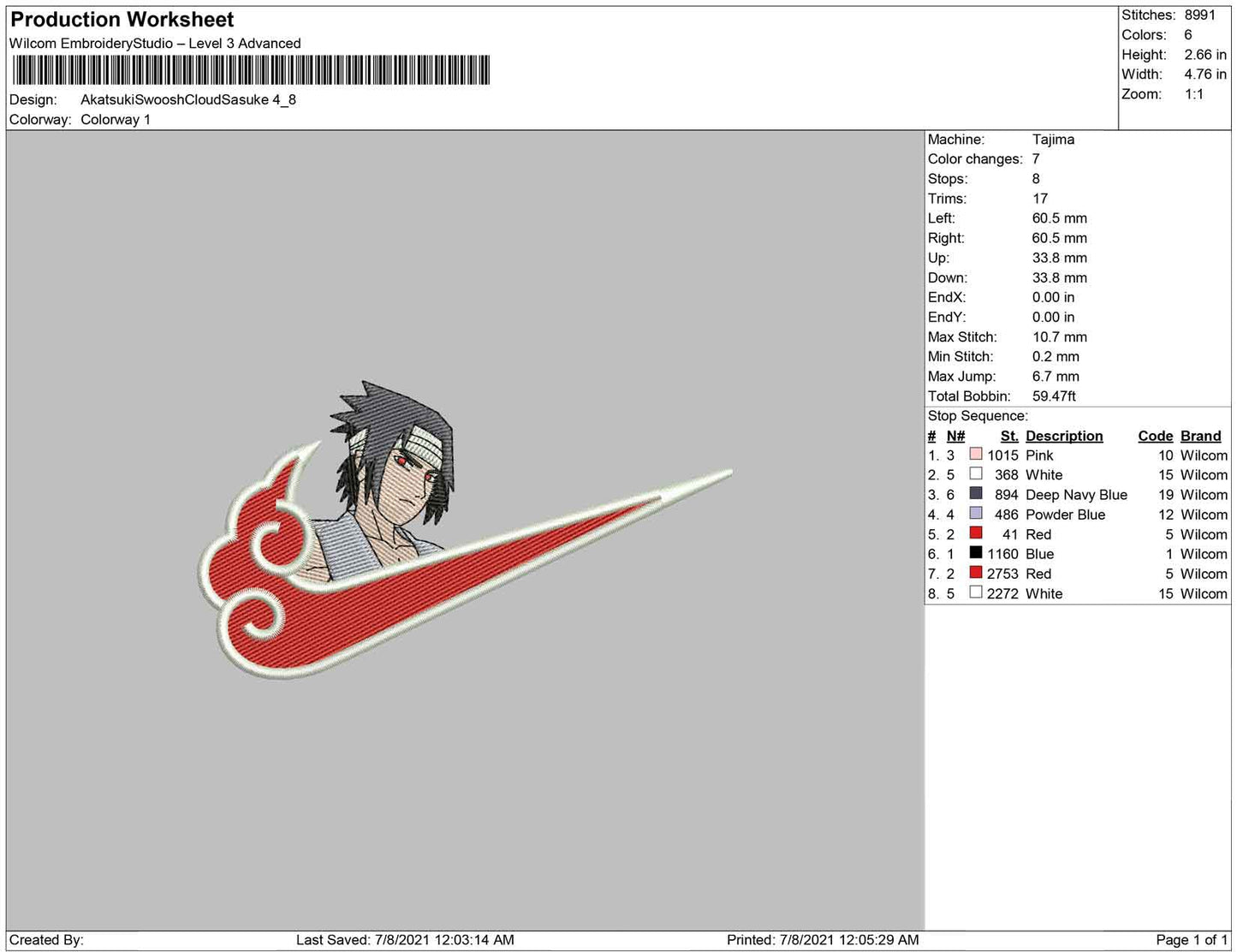
Task: Click the Stitches count value 8991
Action: pos(1199,15)
